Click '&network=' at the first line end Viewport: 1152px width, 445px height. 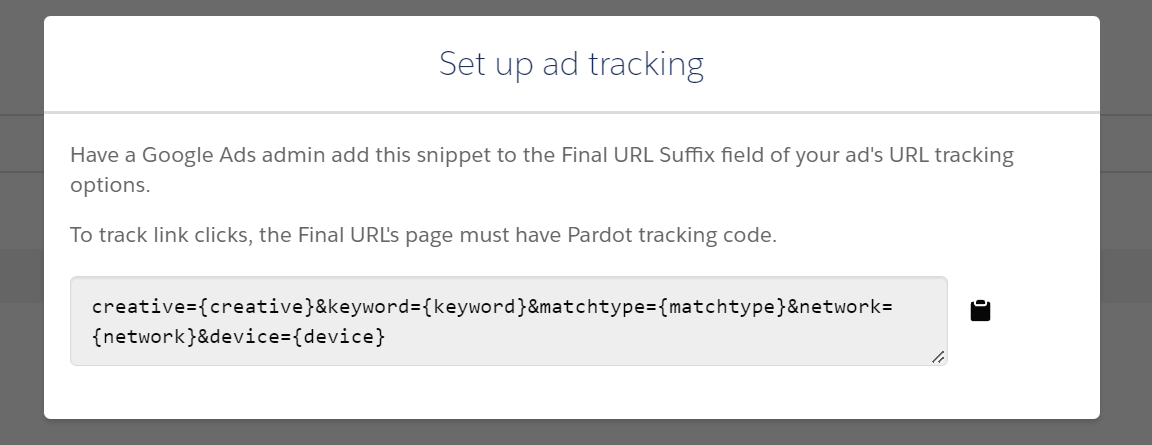point(840,307)
